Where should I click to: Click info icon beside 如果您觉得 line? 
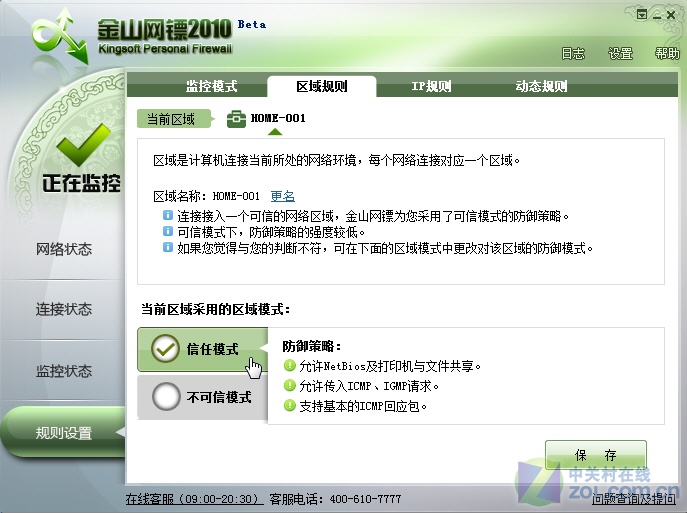tap(168, 247)
